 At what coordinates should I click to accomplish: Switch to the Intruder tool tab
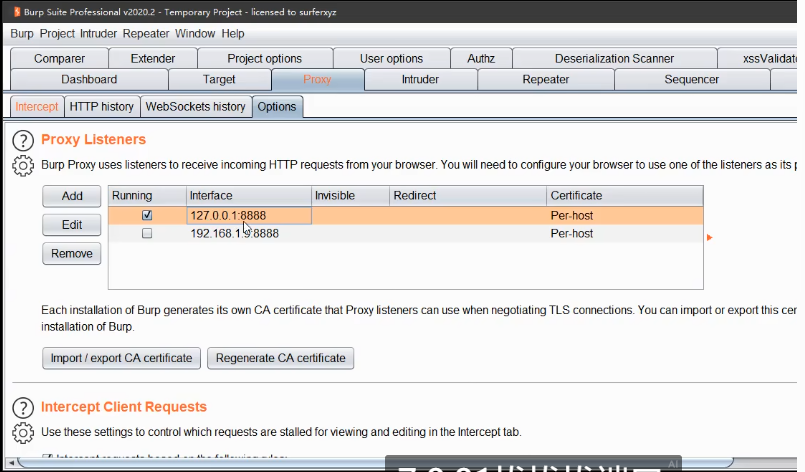[x=420, y=80]
